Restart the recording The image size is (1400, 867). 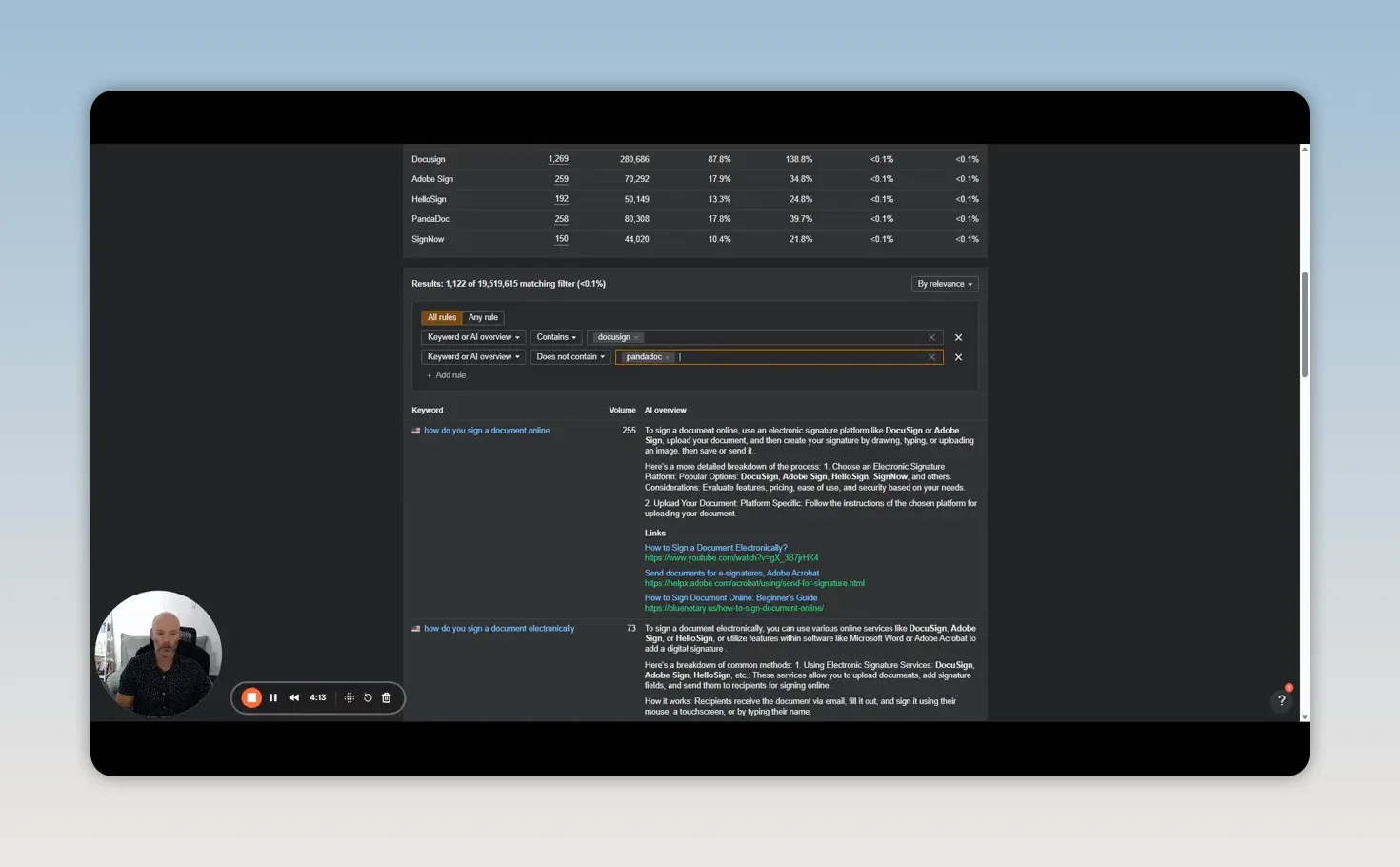pyautogui.click(x=368, y=697)
